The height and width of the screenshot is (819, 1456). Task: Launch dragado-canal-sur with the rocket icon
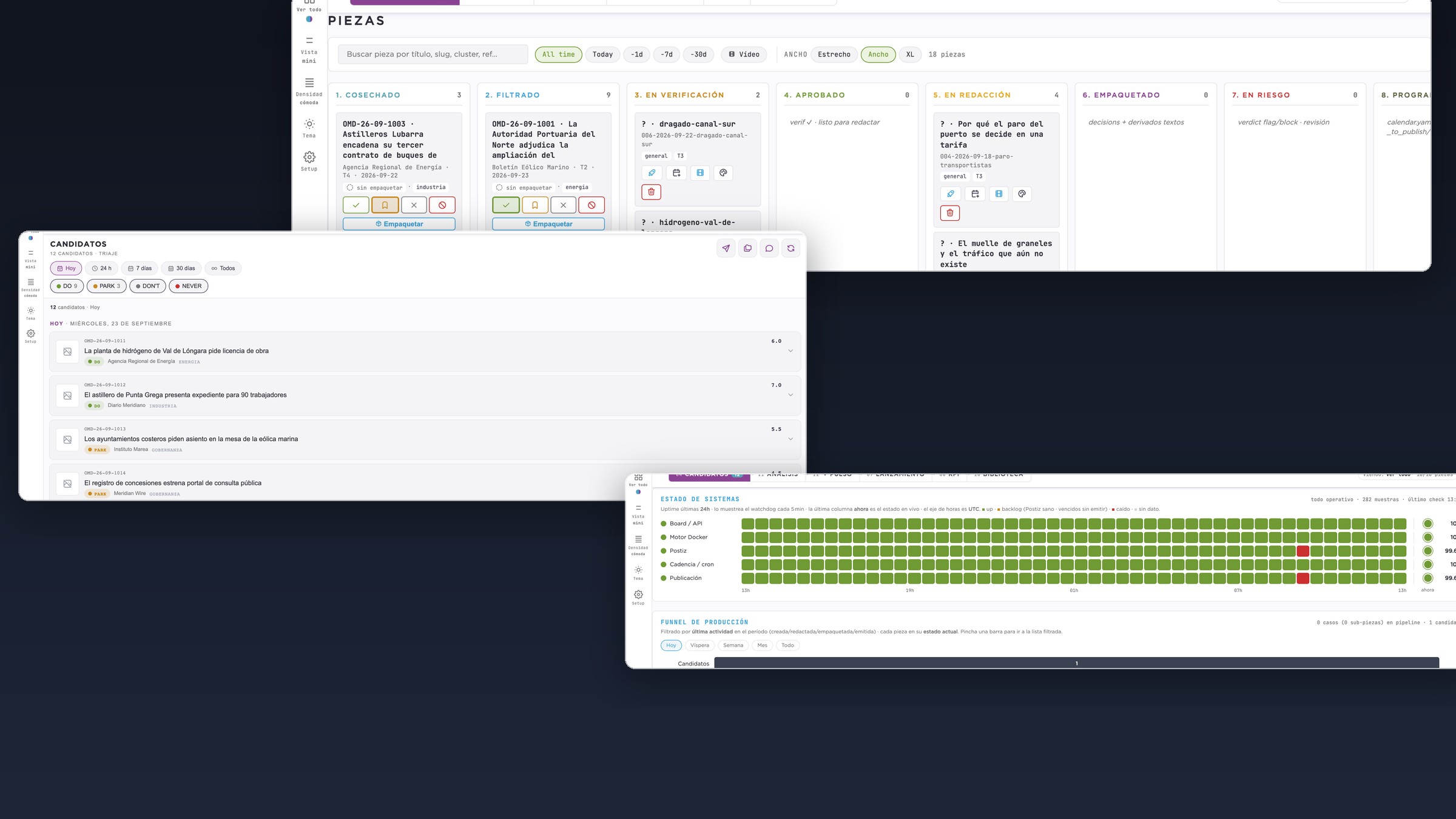click(652, 173)
